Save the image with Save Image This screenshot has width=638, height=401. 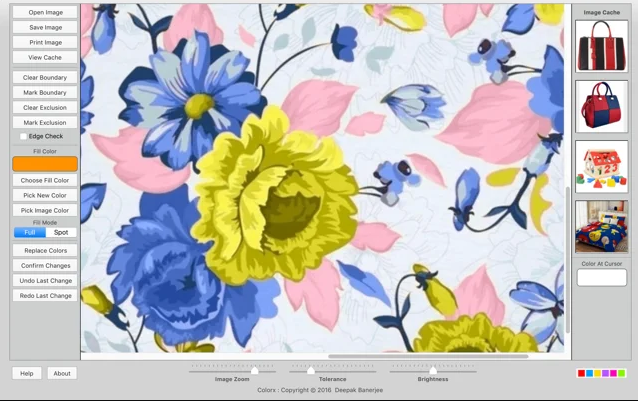coord(45,27)
